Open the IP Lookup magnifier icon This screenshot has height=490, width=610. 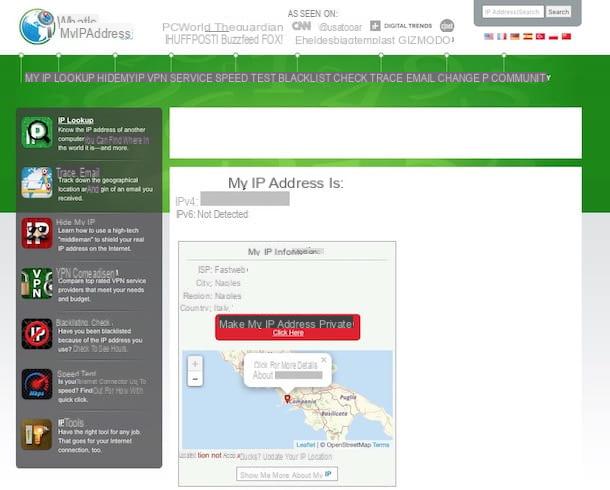tap(37, 133)
